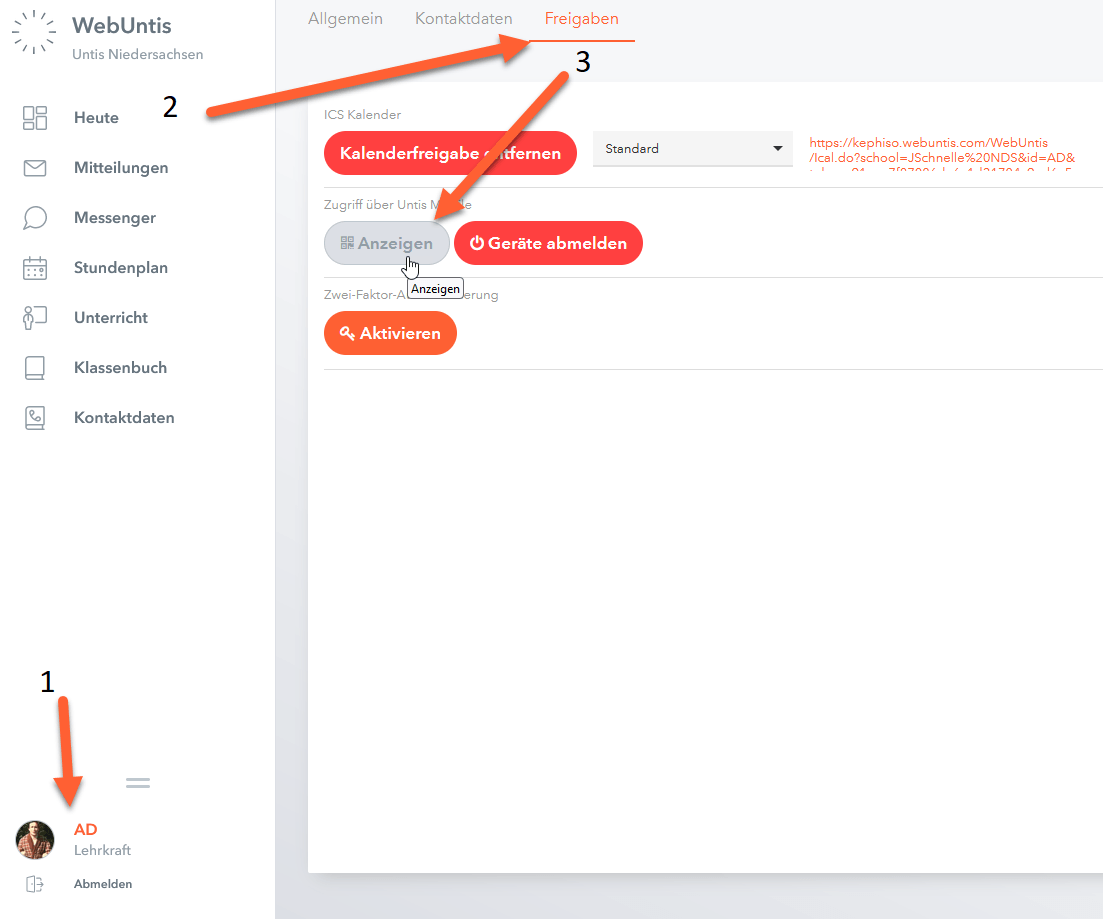The image size is (1103, 919).
Task: Activate two-factor authentication with Aktivieren
Action: tap(390, 333)
